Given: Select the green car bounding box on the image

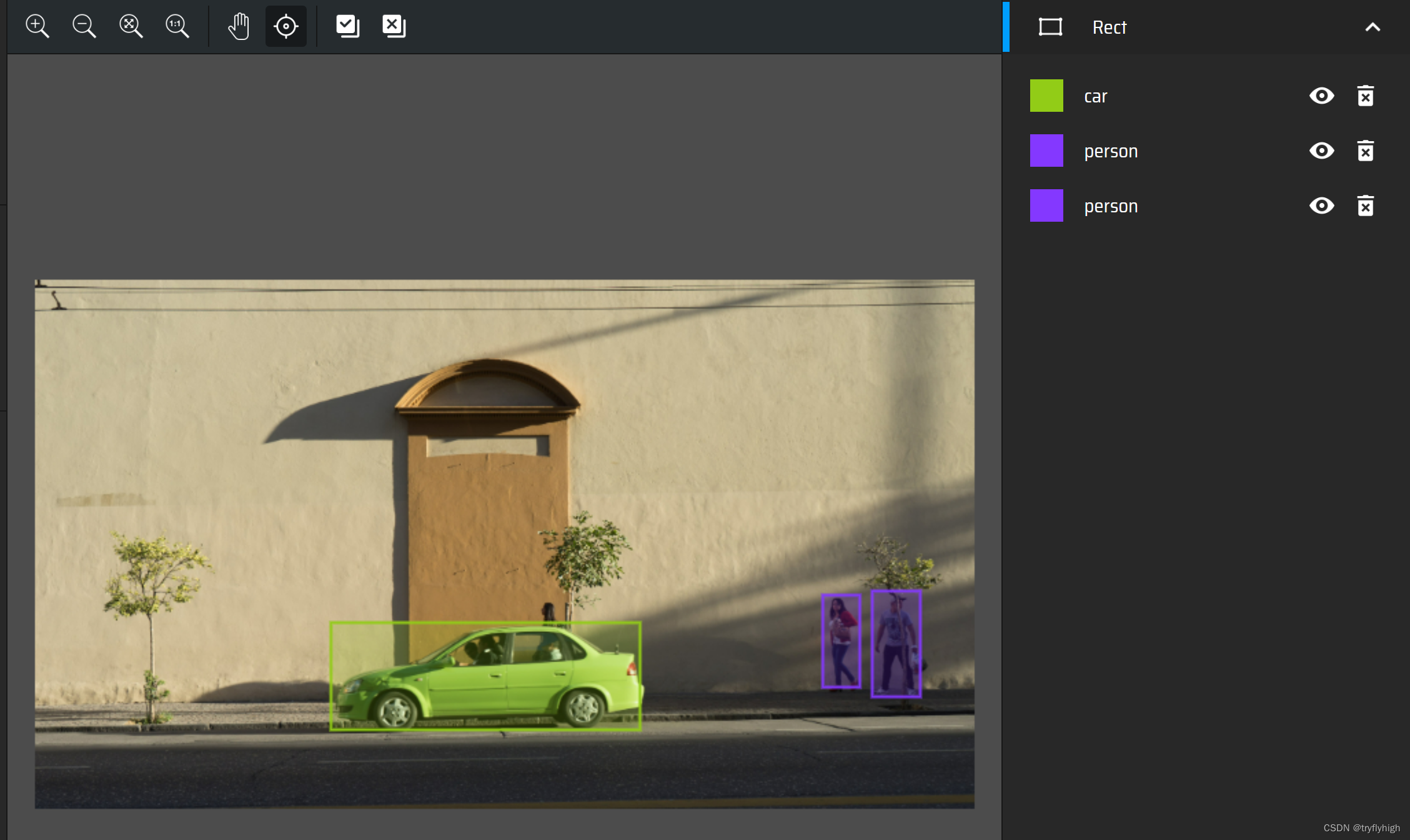Looking at the screenshot, I should tap(485, 676).
